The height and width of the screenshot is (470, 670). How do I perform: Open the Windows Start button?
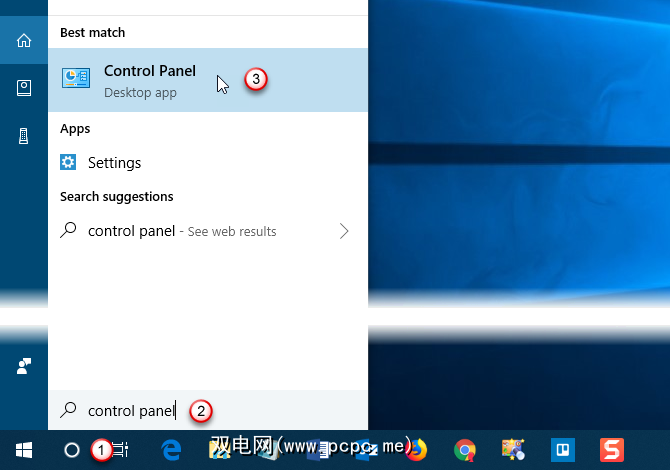click(24, 450)
